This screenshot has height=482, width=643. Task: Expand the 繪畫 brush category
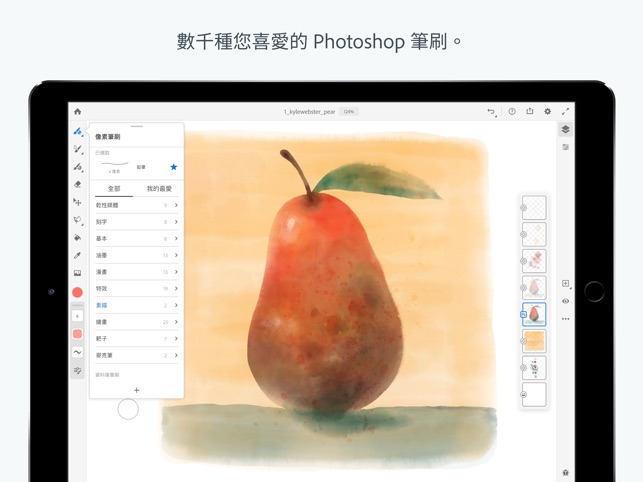(137, 322)
